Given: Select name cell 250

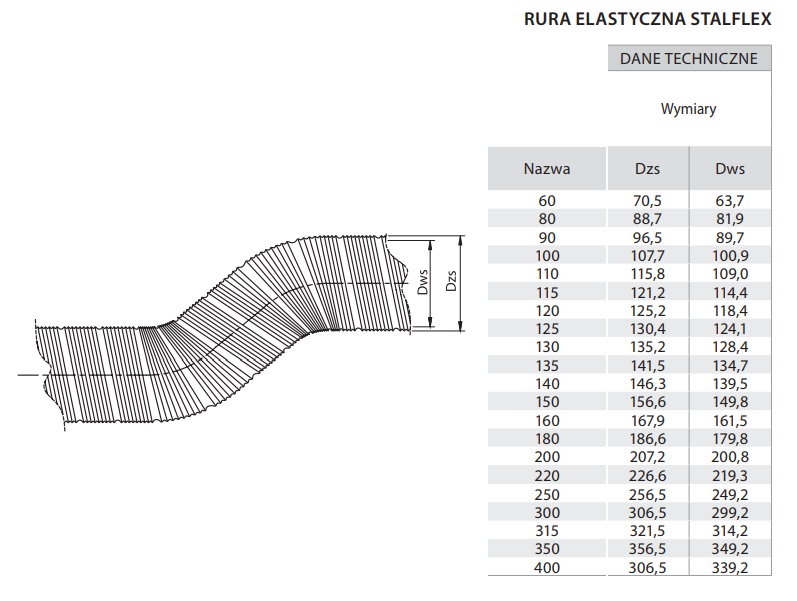Looking at the screenshot, I should [547, 495].
